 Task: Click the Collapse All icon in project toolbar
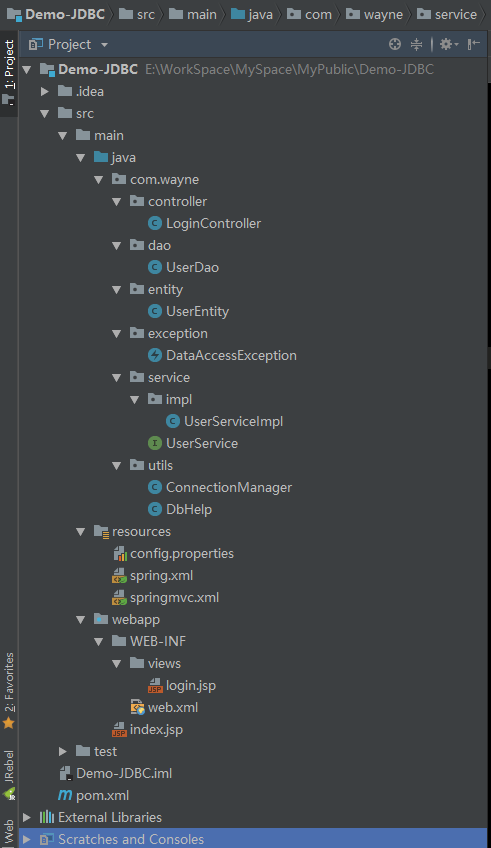pos(416,44)
